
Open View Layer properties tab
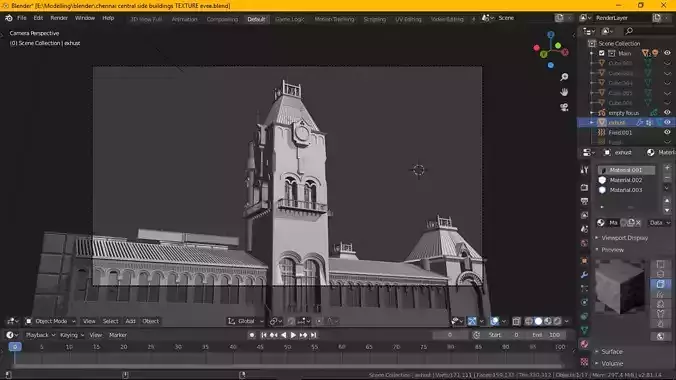tap(584, 215)
